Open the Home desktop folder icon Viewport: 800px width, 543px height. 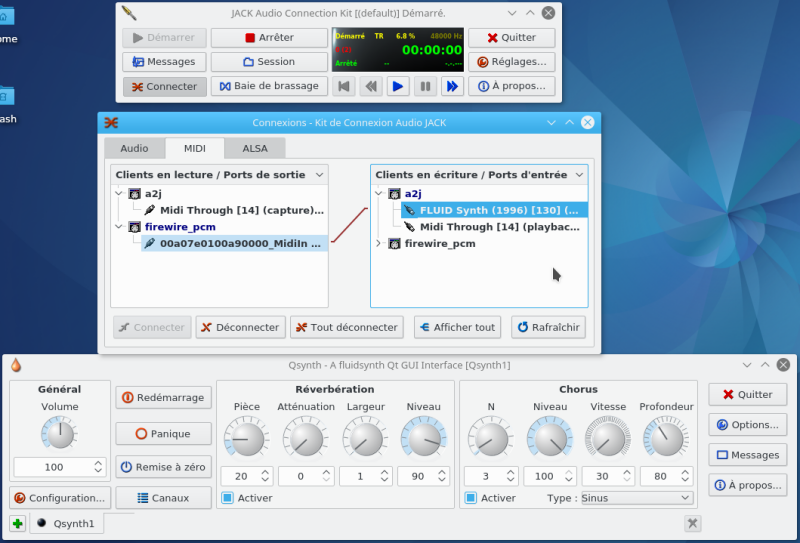click(6, 17)
